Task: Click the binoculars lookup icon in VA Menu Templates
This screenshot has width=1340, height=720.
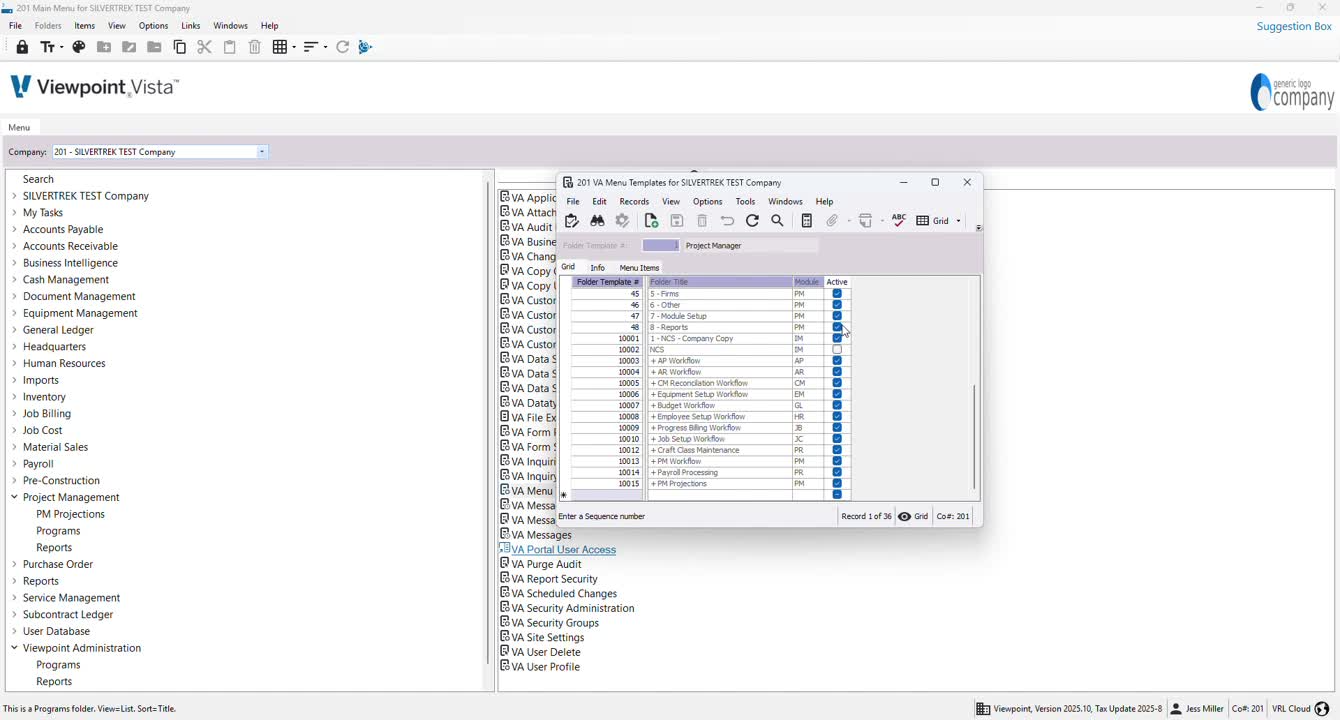Action: (x=597, y=221)
